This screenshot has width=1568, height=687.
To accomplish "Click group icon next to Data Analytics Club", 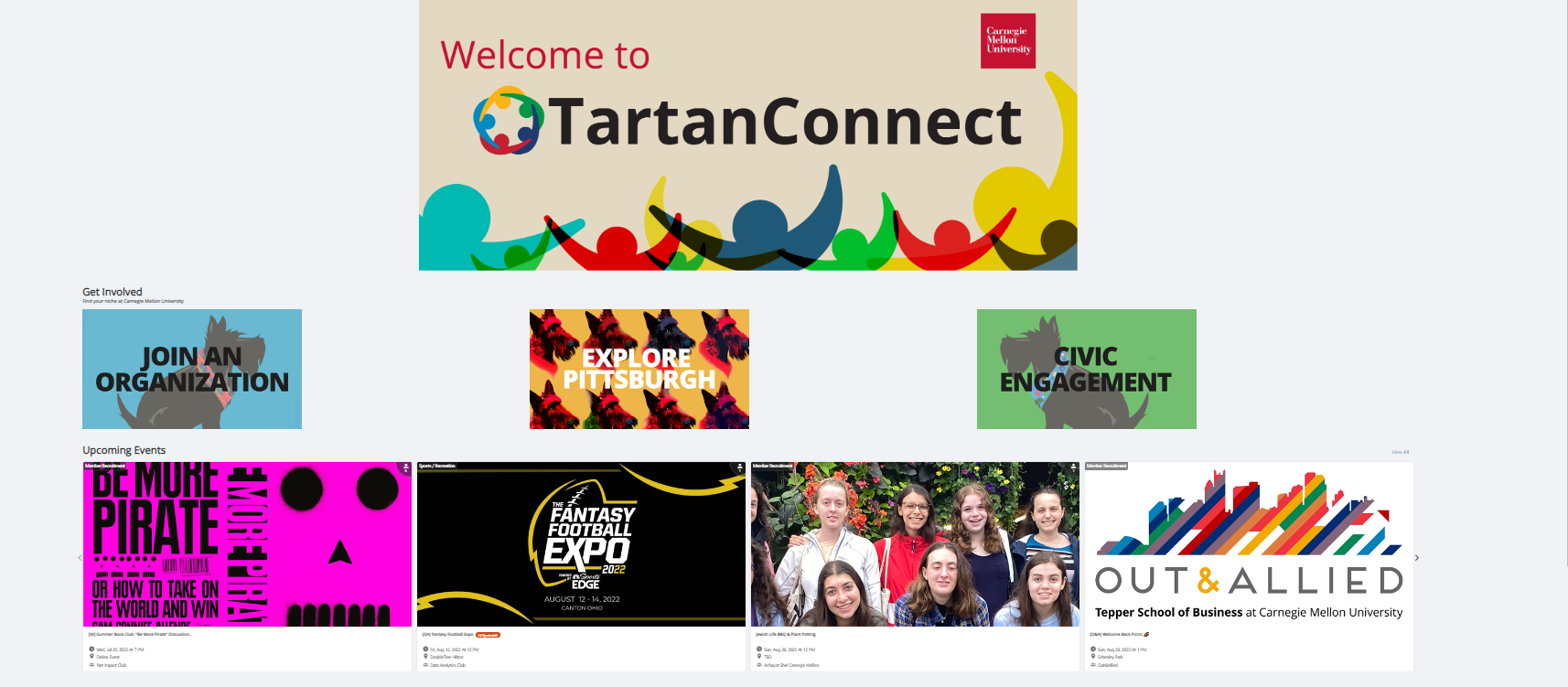I will point(425,665).
